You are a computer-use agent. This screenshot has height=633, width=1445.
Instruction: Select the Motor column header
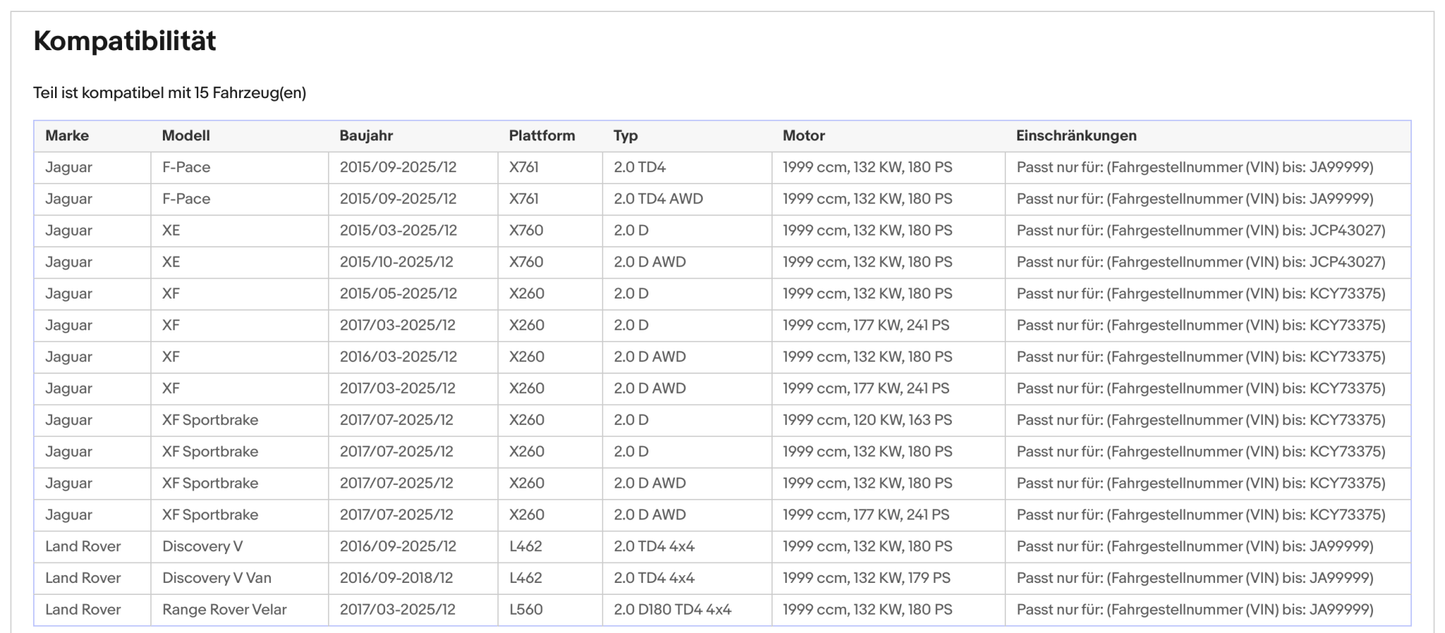(x=803, y=136)
